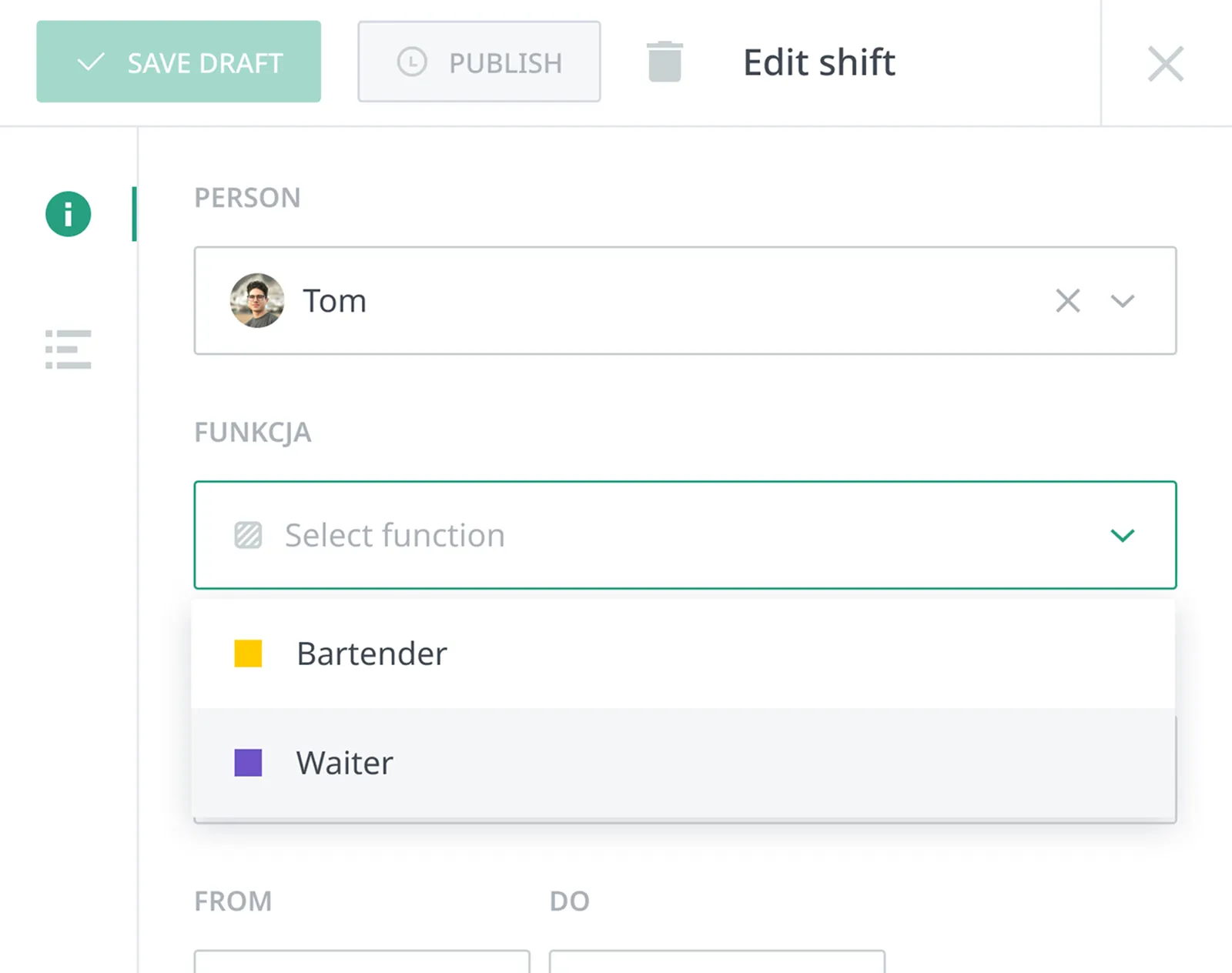This screenshot has width=1232, height=973.
Task: Clear selected person Tom with X icon
Action: click(1068, 301)
